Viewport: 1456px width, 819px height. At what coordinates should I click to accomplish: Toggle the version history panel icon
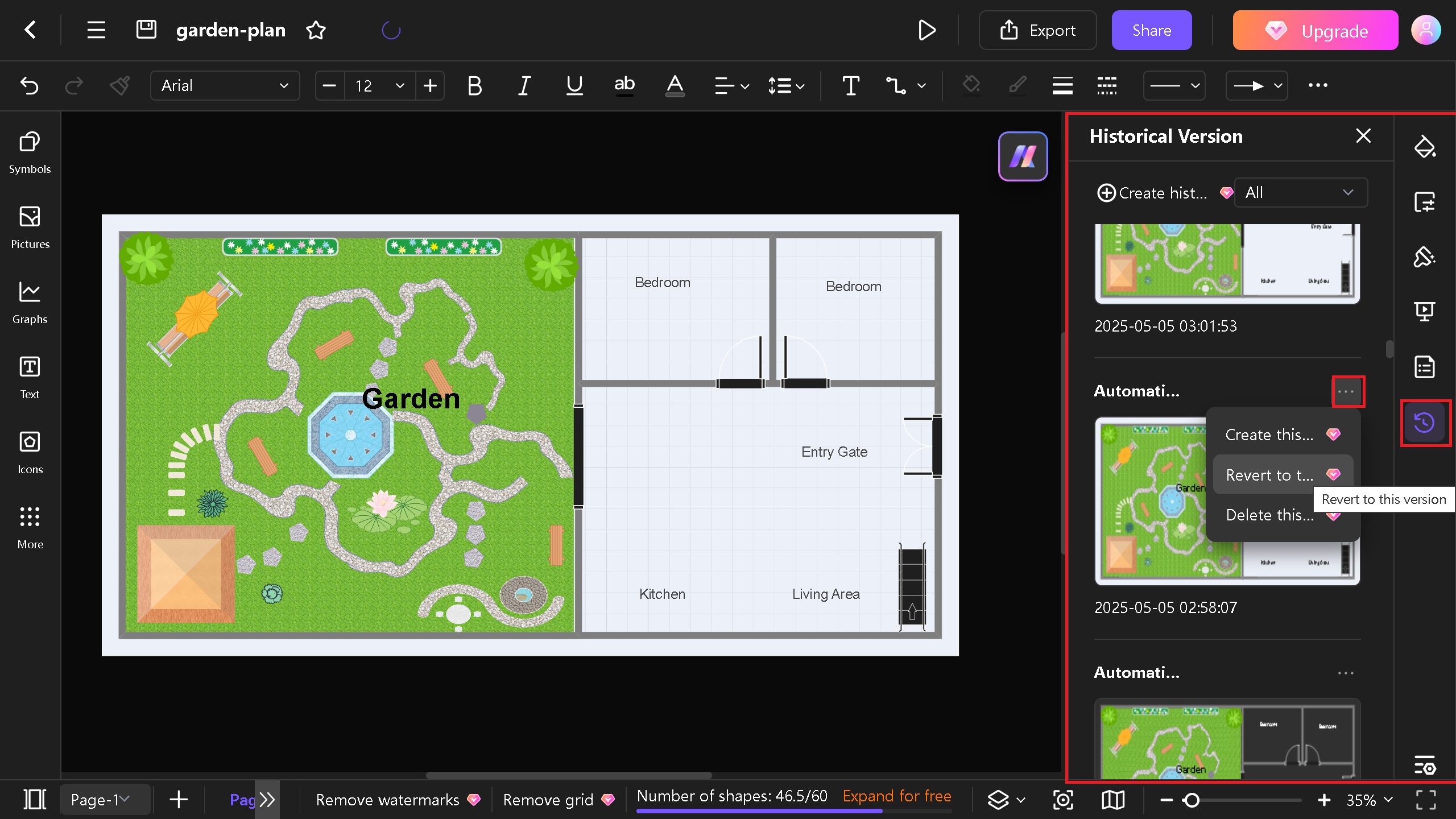pyautogui.click(x=1424, y=423)
